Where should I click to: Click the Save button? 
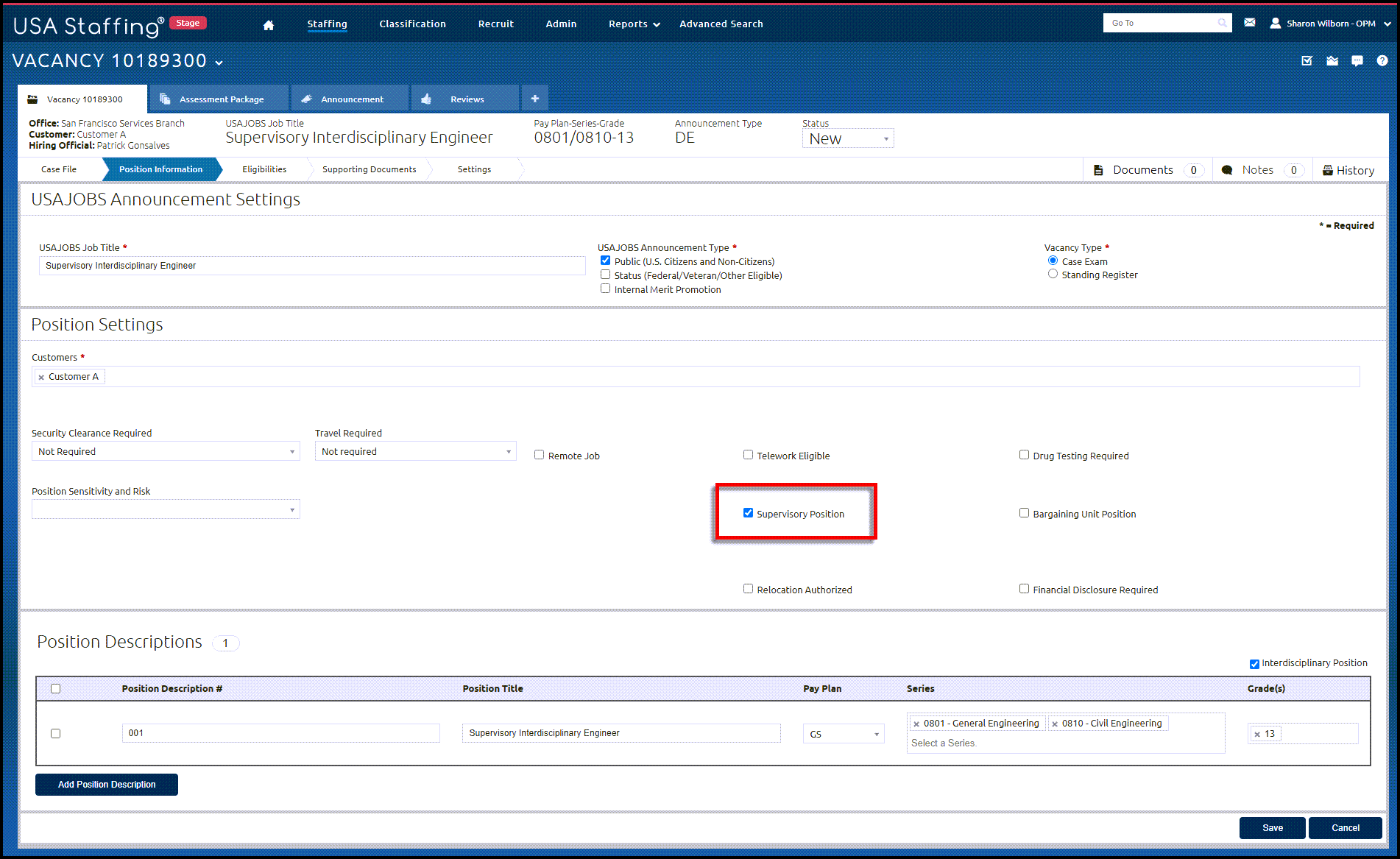tap(1272, 828)
